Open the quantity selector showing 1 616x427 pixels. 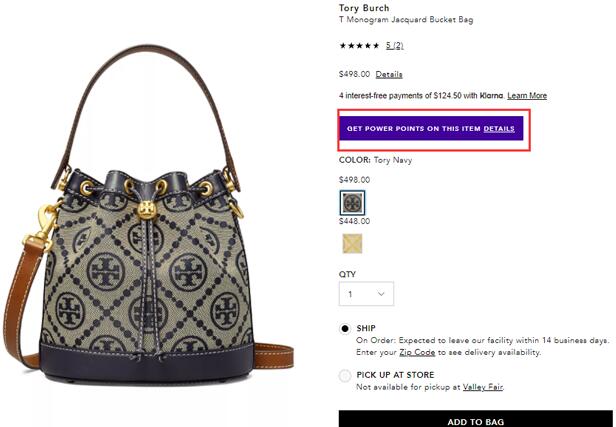(x=366, y=295)
